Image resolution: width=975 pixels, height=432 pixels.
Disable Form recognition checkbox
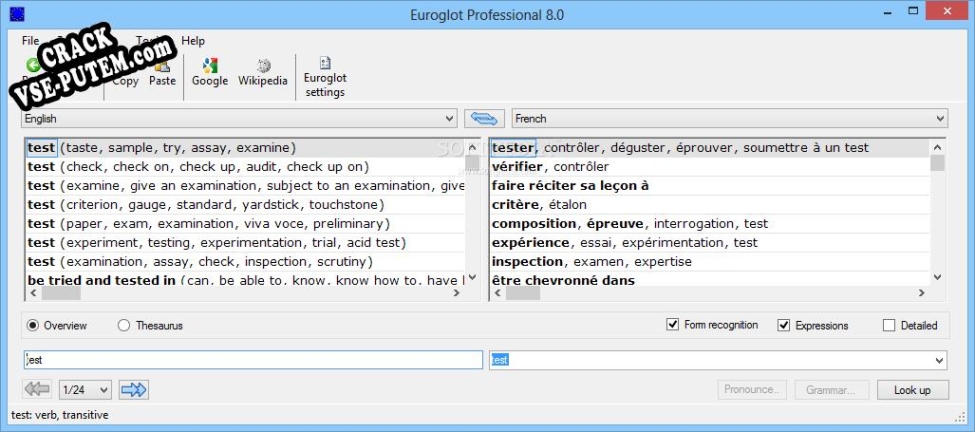(x=673, y=325)
